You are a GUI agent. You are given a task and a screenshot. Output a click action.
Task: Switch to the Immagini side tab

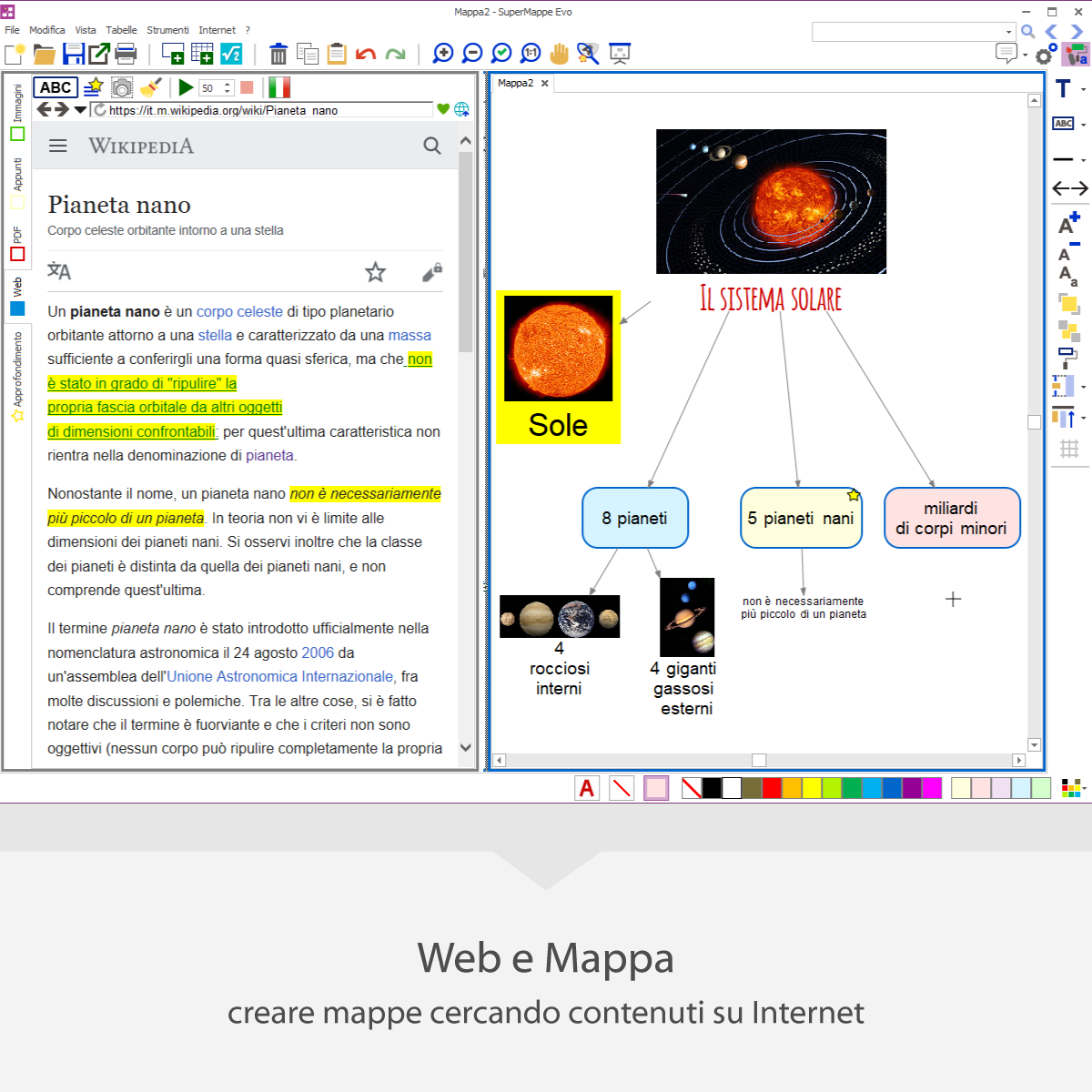coord(17,112)
